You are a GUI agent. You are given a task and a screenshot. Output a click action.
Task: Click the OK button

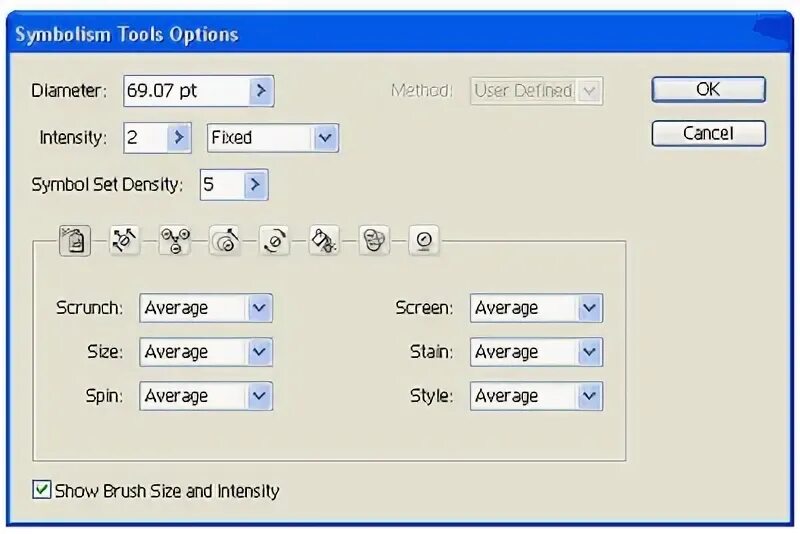click(708, 90)
